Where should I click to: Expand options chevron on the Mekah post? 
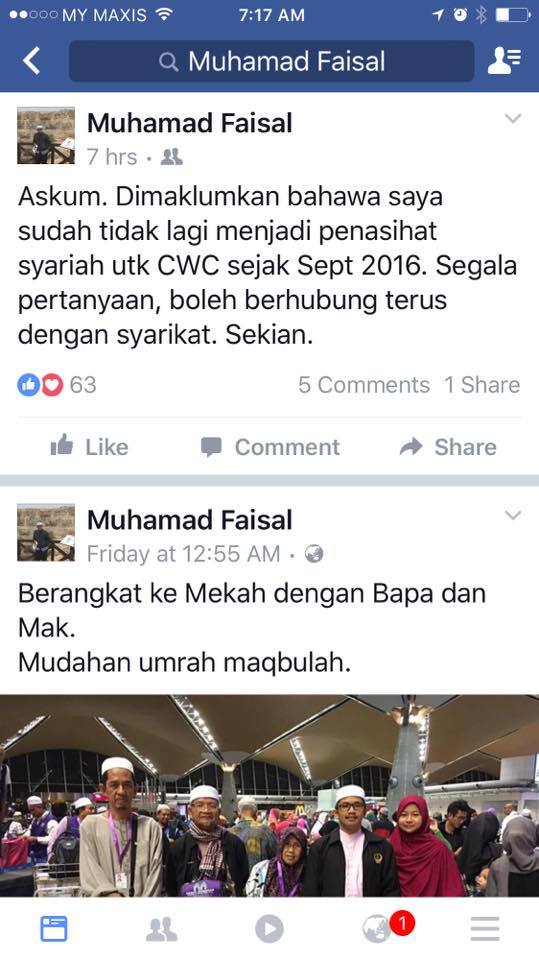click(513, 515)
